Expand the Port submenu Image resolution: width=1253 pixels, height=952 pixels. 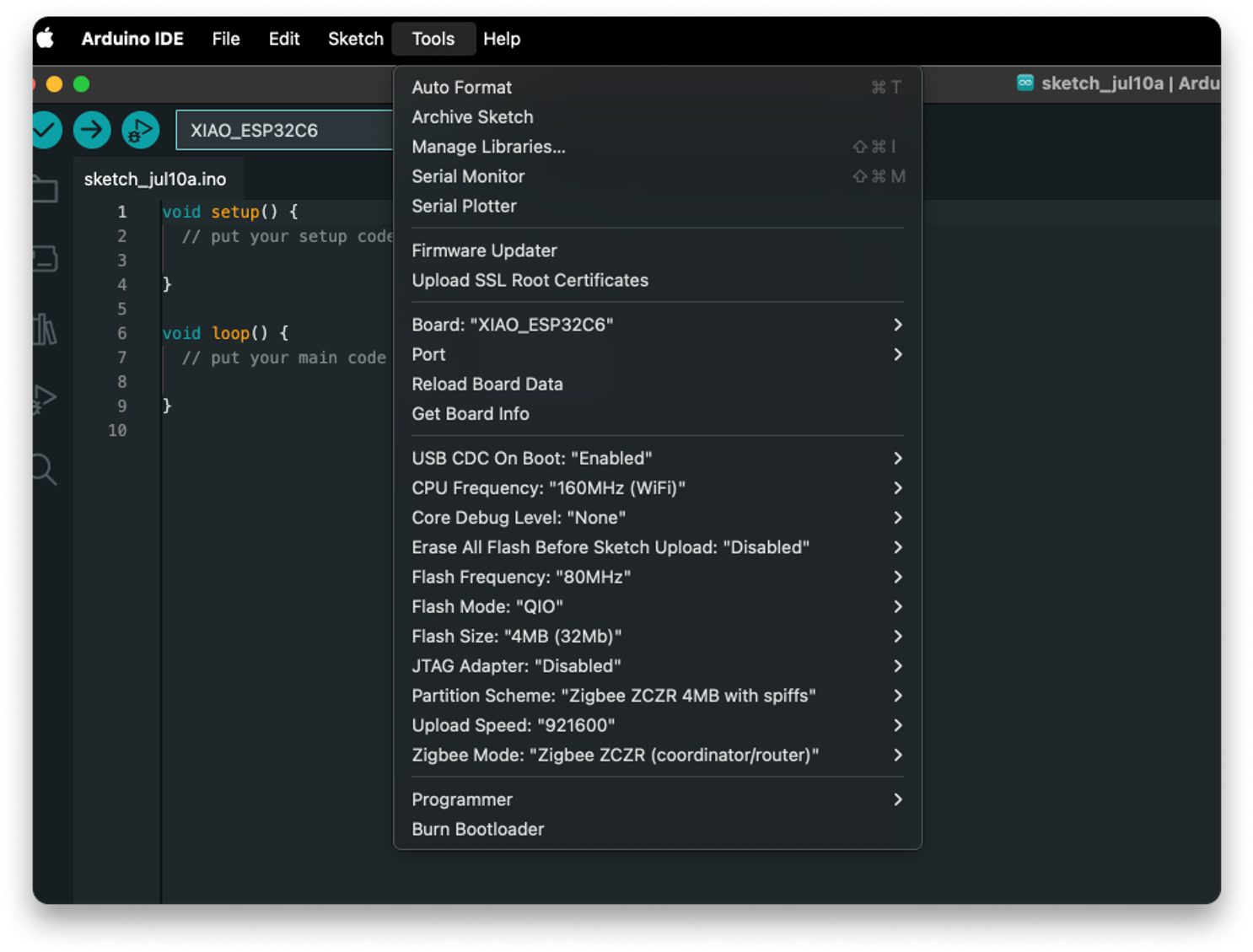(x=658, y=354)
